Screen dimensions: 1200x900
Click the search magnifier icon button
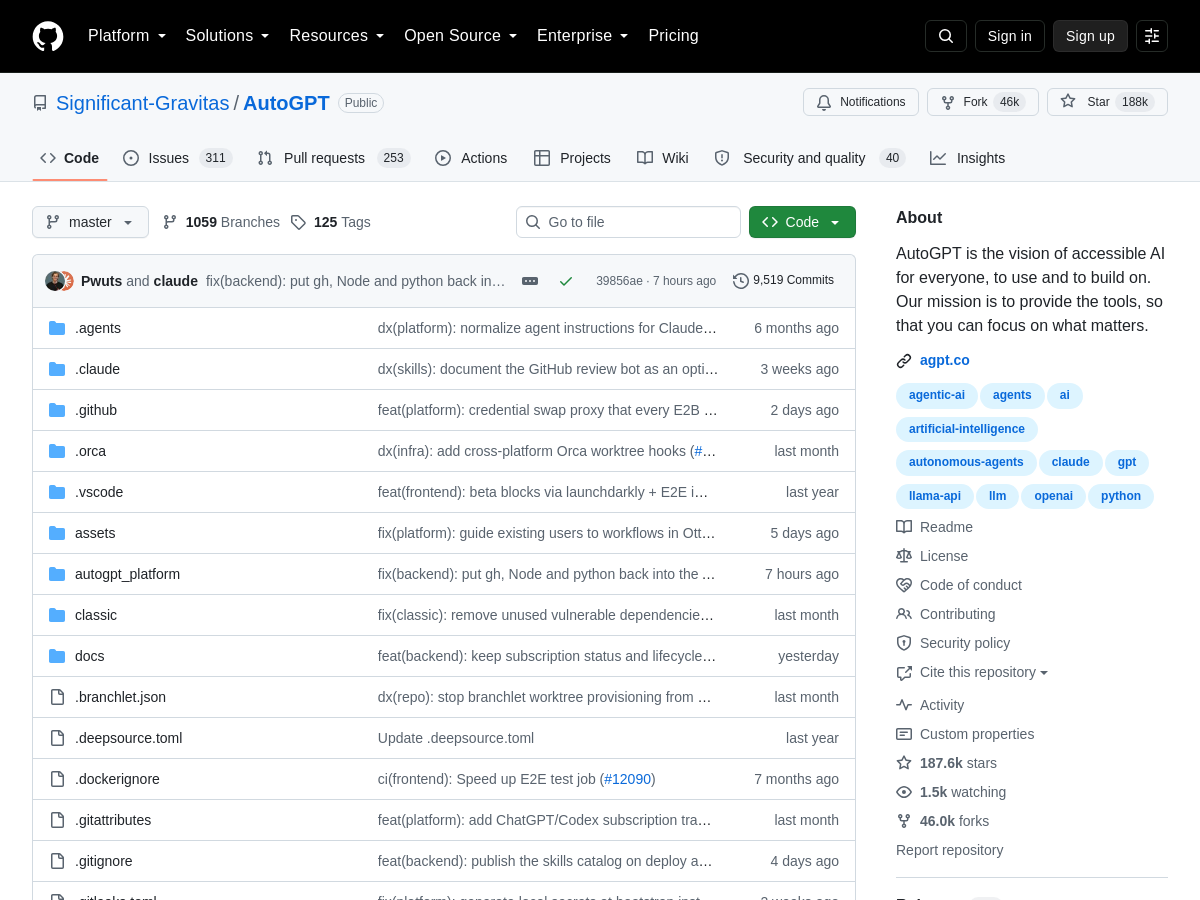tap(946, 36)
